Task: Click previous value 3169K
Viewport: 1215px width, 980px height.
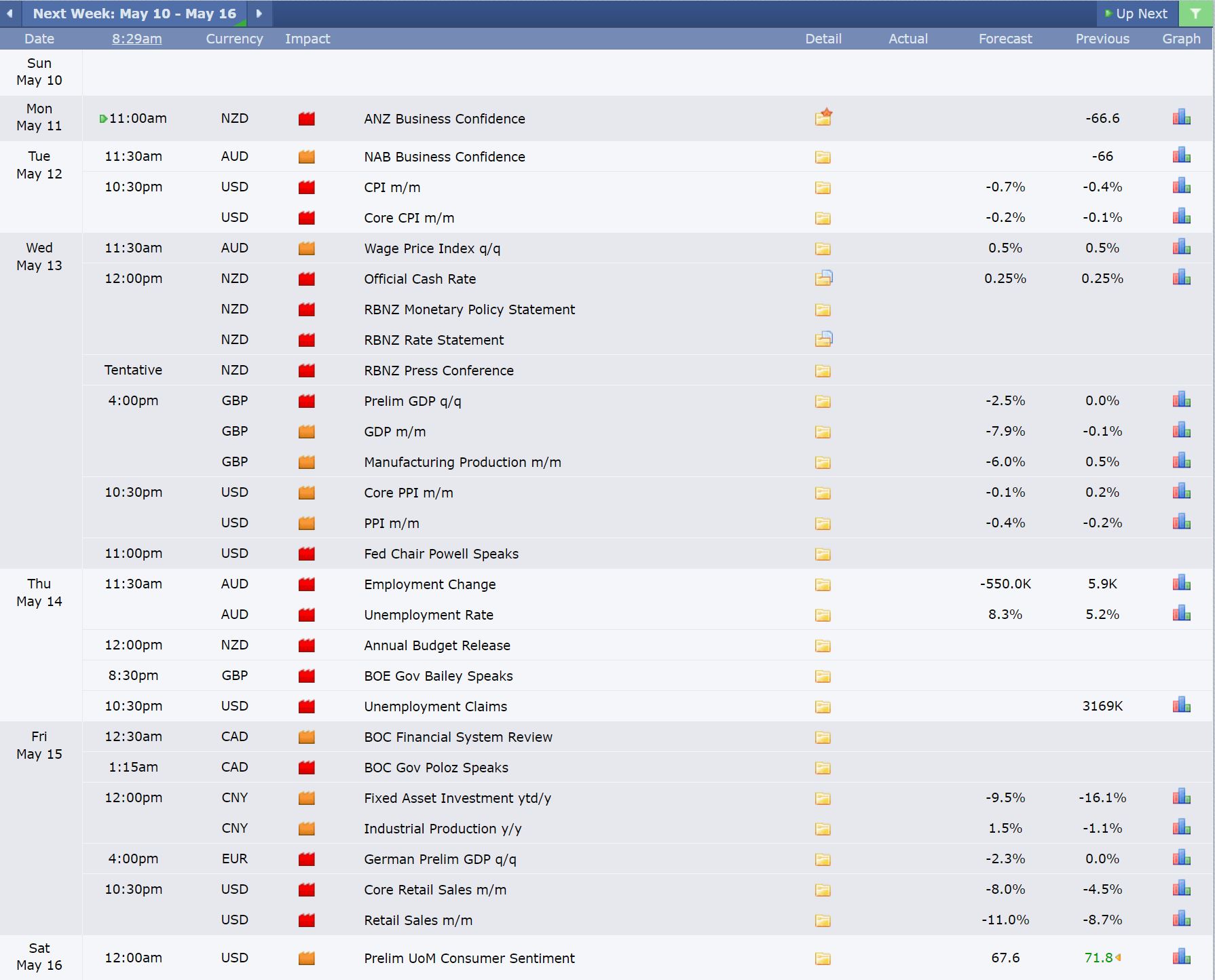Action: tap(1102, 706)
